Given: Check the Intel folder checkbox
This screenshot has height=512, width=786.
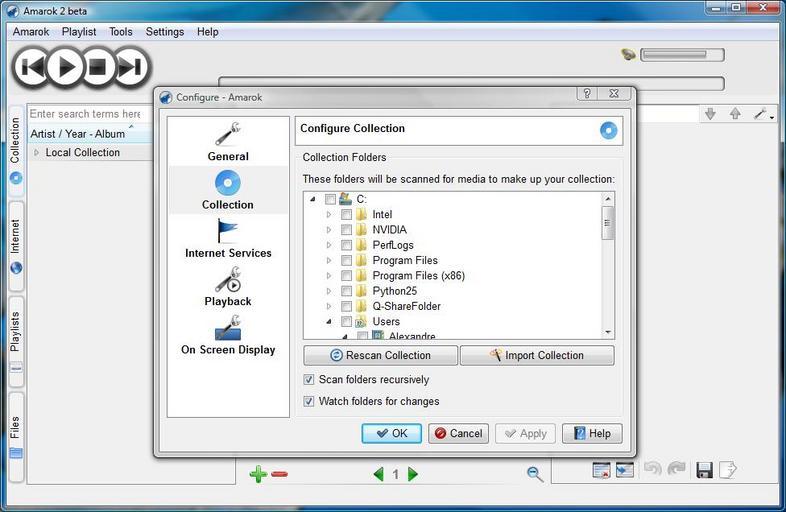Looking at the screenshot, I should pyautogui.click(x=346, y=215).
